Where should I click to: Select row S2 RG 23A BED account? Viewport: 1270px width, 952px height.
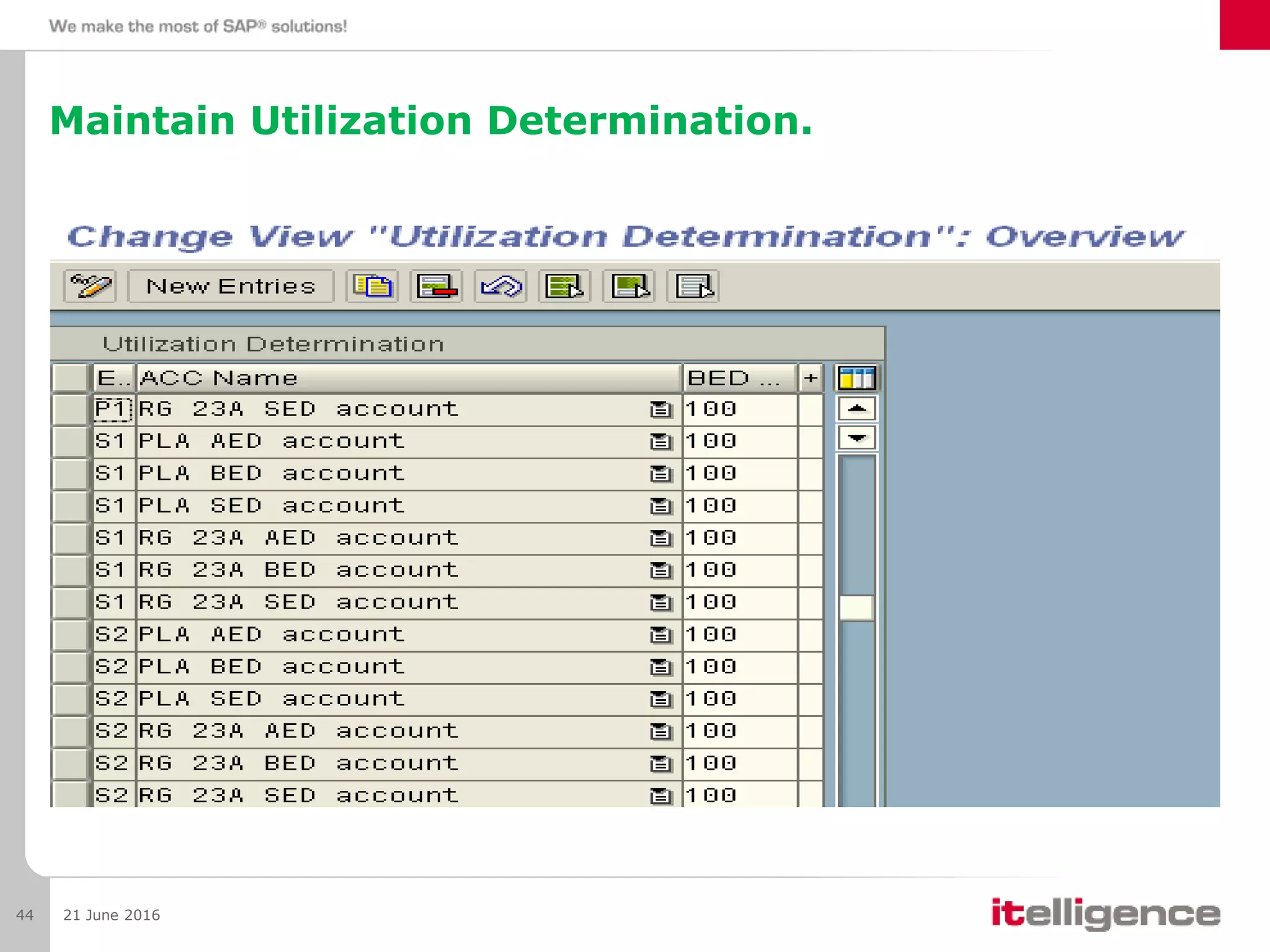point(70,764)
